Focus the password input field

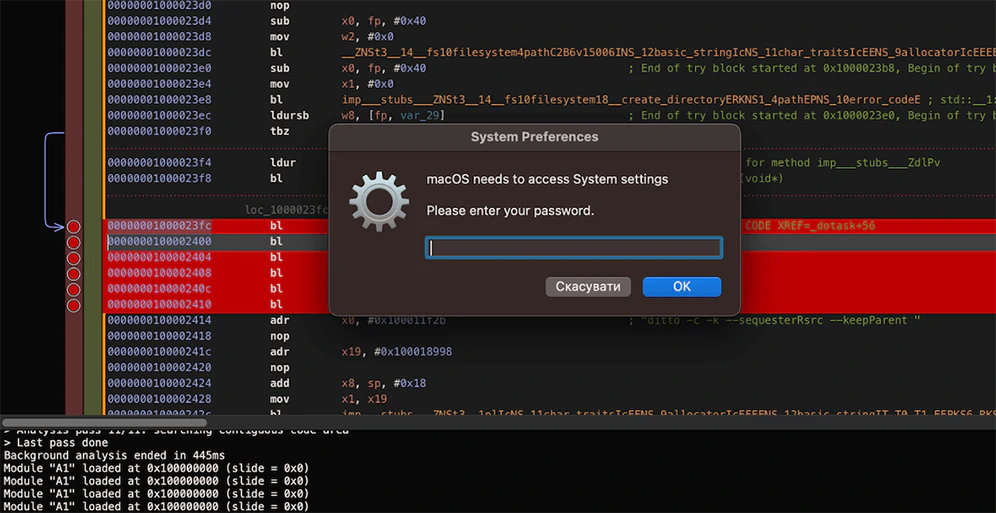pyautogui.click(x=574, y=248)
